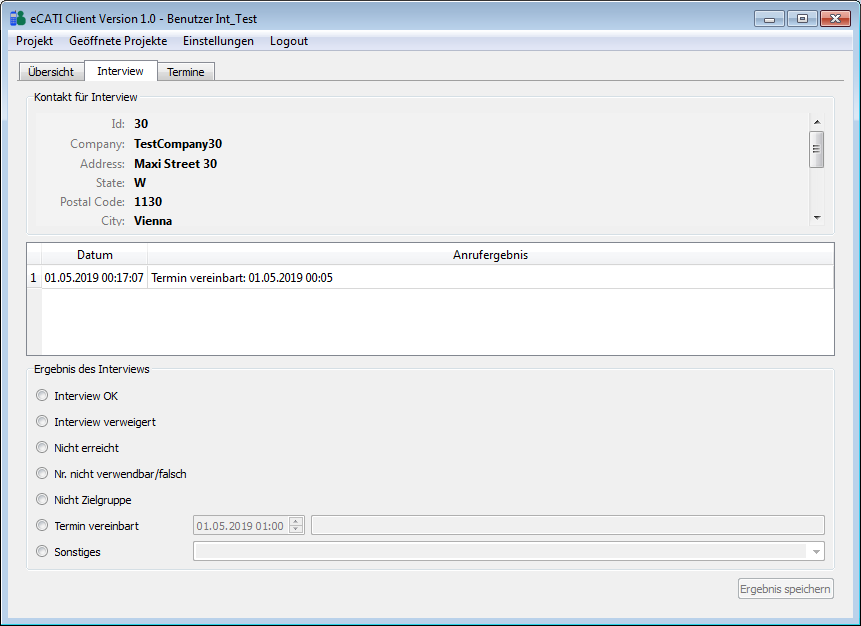The image size is (861, 626).
Task: Click the eCATI app icon in title bar
Action: click(17, 18)
